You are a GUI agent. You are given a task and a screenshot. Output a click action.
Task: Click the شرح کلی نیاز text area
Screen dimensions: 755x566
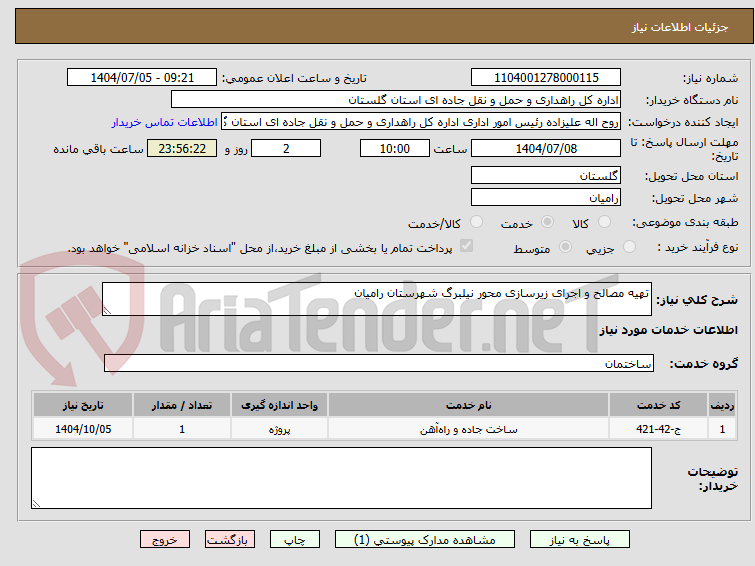(x=377, y=299)
